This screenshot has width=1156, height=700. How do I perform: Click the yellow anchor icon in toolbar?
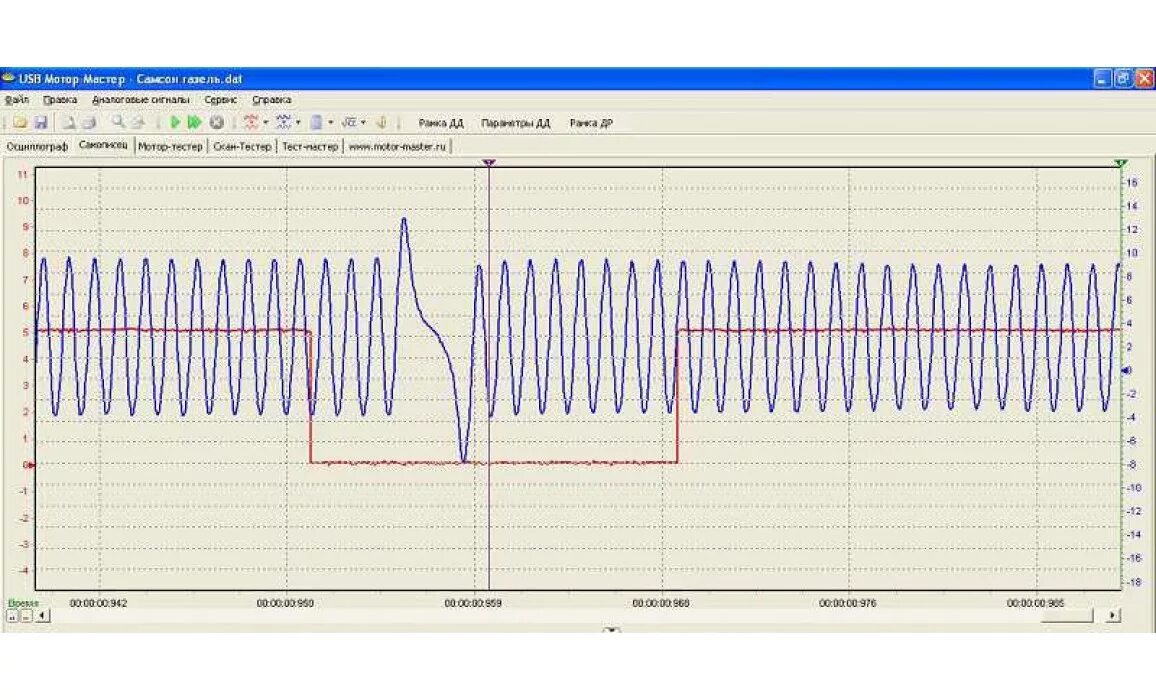click(x=381, y=122)
